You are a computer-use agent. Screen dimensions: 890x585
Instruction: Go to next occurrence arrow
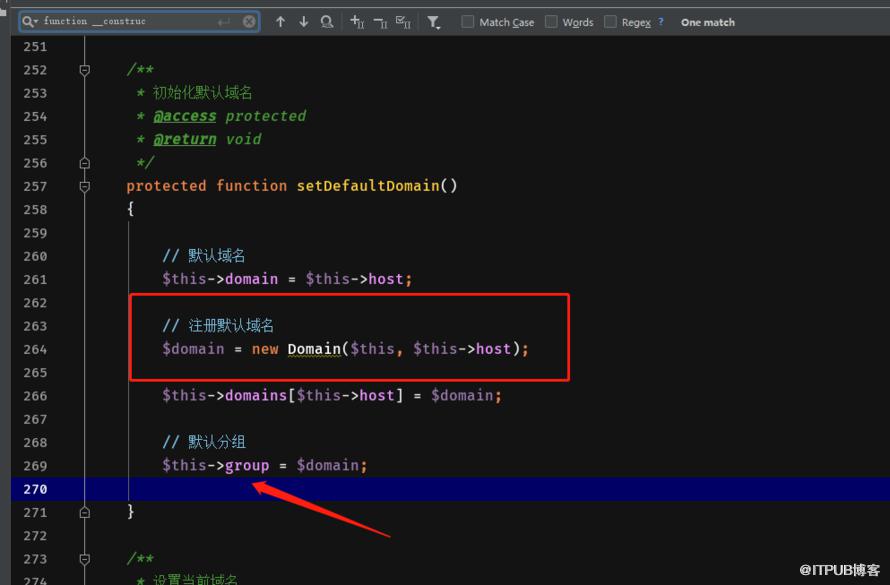coord(304,22)
